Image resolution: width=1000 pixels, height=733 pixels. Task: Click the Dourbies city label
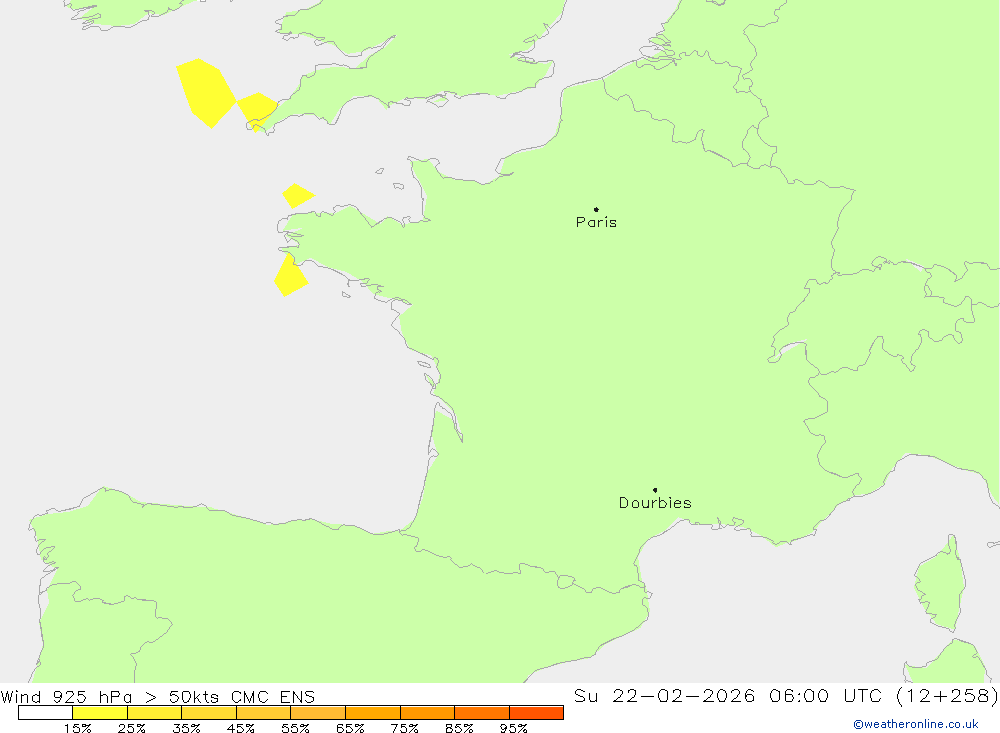(655, 503)
